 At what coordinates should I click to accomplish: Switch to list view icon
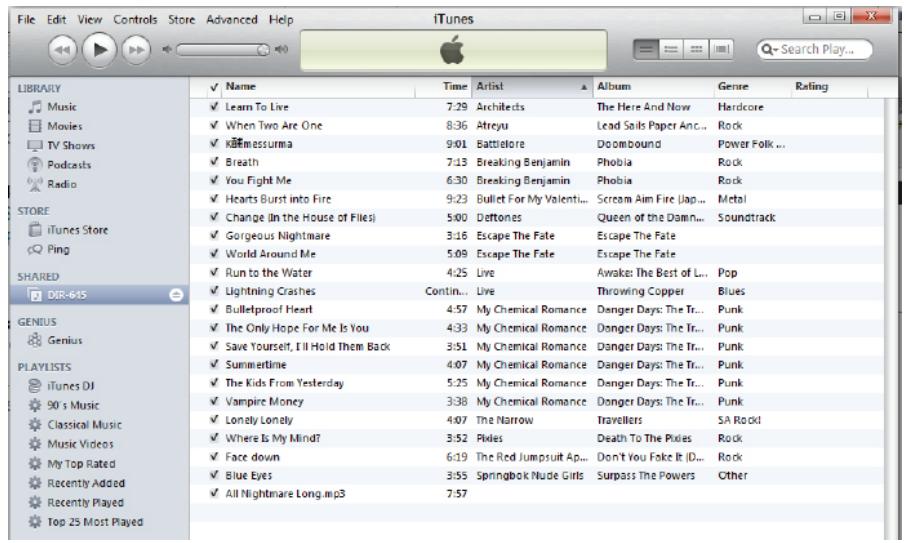(x=646, y=49)
